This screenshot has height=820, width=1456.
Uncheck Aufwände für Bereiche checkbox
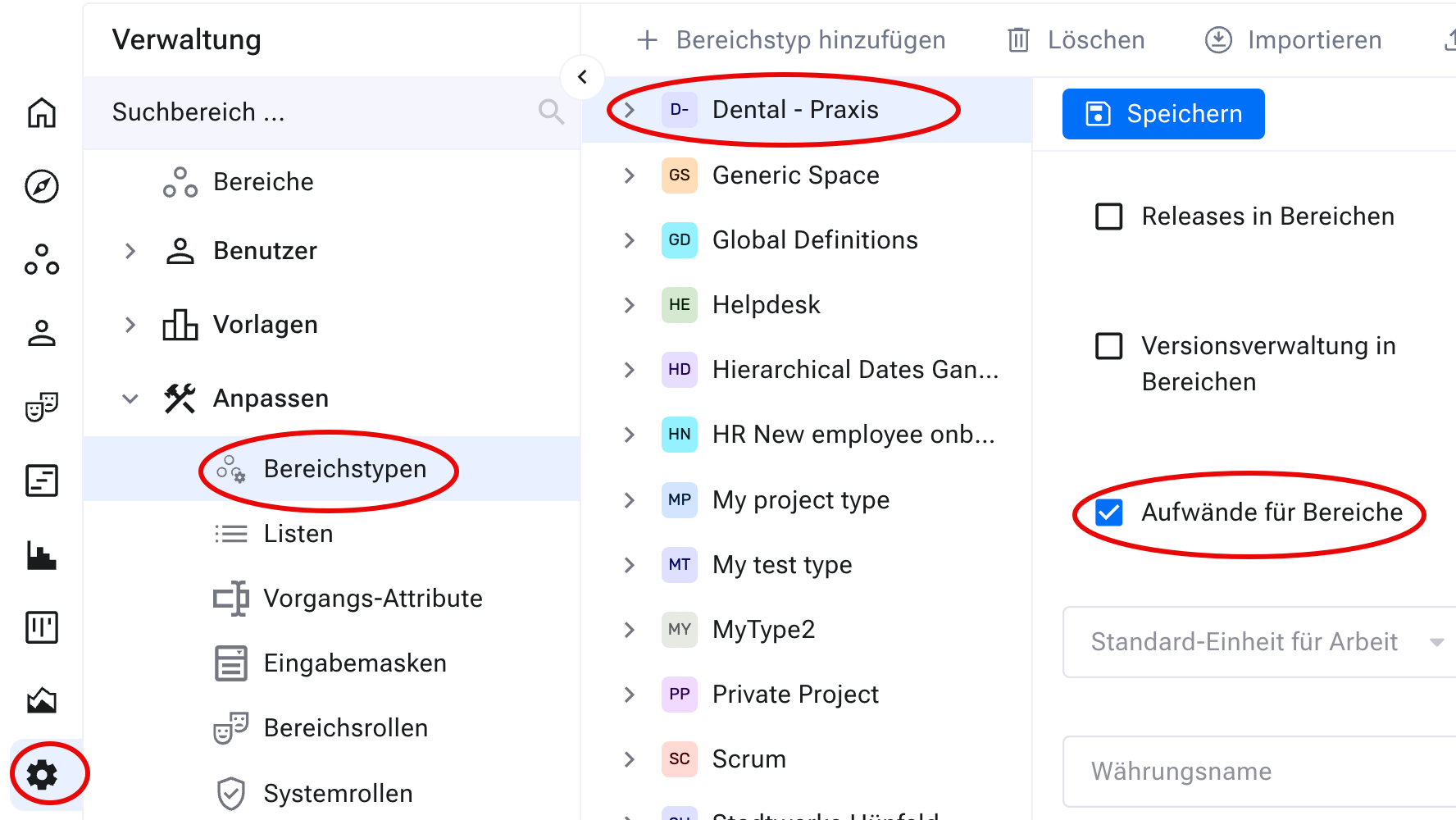pyautogui.click(x=1109, y=512)
